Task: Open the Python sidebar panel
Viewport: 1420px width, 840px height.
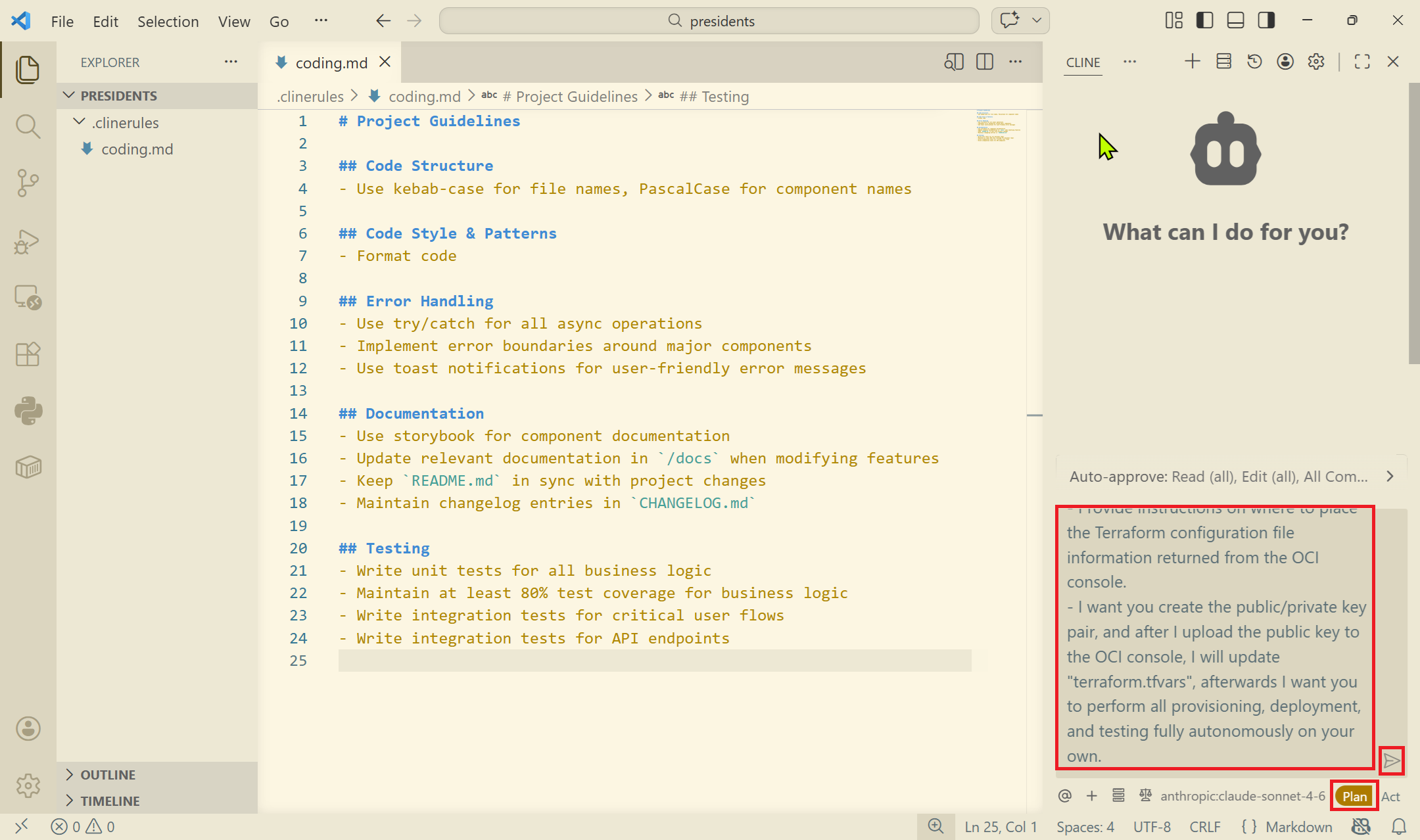Action: [x=28, y=411]
